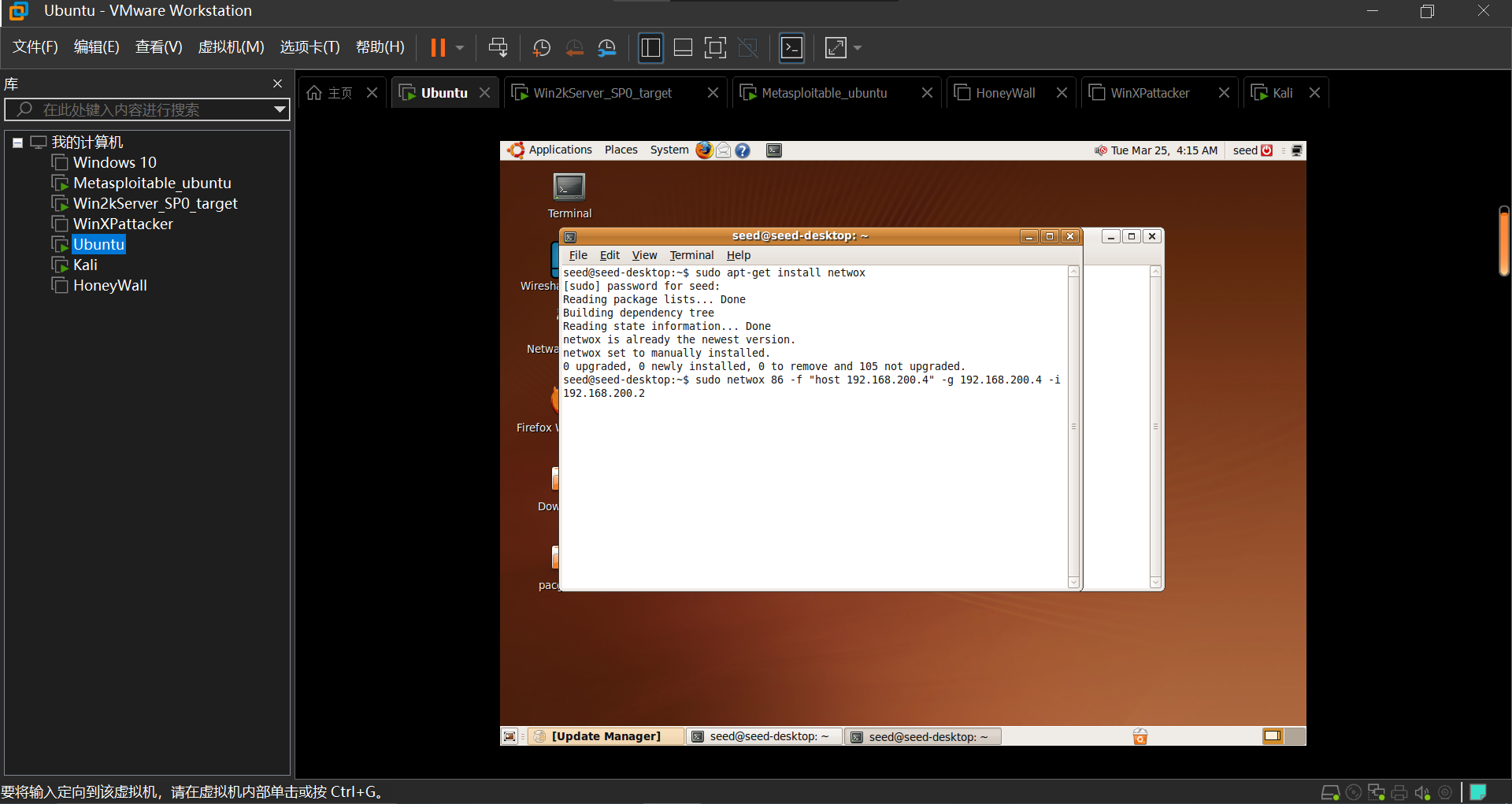The image size is (1512, 804).
Task: Click the muted volume icon in Ubuntu panel
Action: tap(1100, 150)
